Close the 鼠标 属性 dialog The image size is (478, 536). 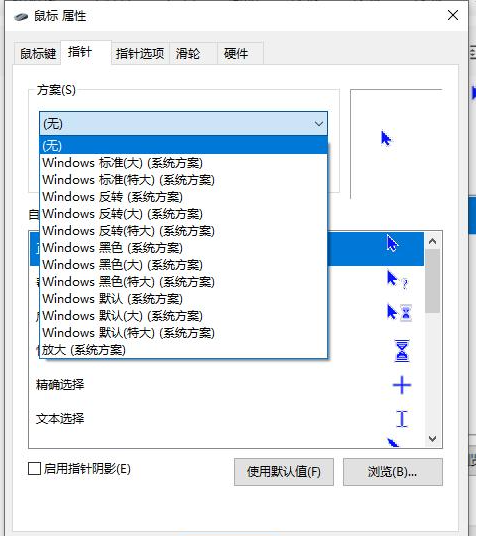tap(453, 15)
